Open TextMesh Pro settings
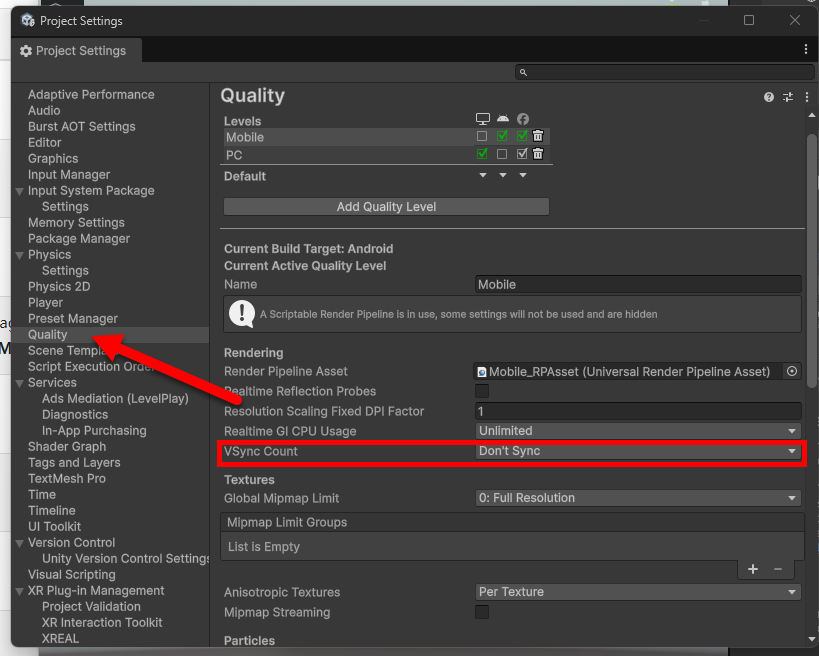Viewport: 819px width, 656px height. pos(66,478)
